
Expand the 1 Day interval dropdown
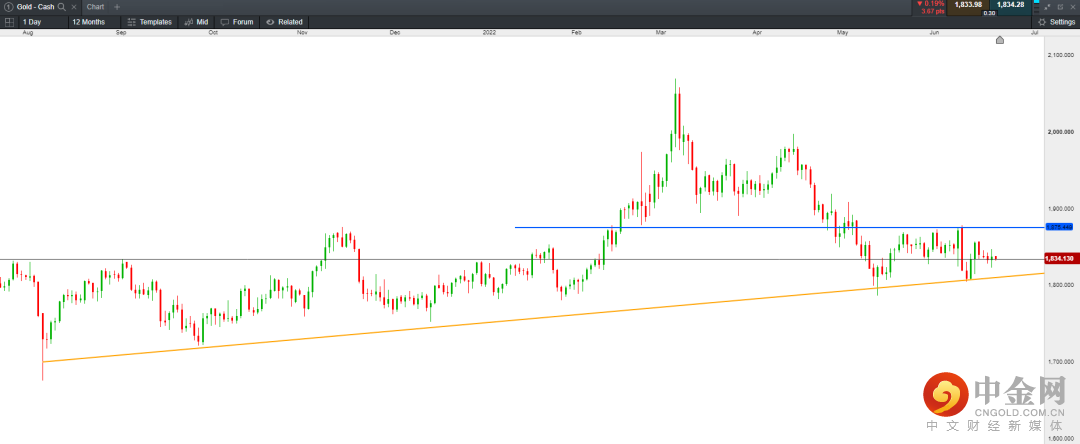coord(41,22)
